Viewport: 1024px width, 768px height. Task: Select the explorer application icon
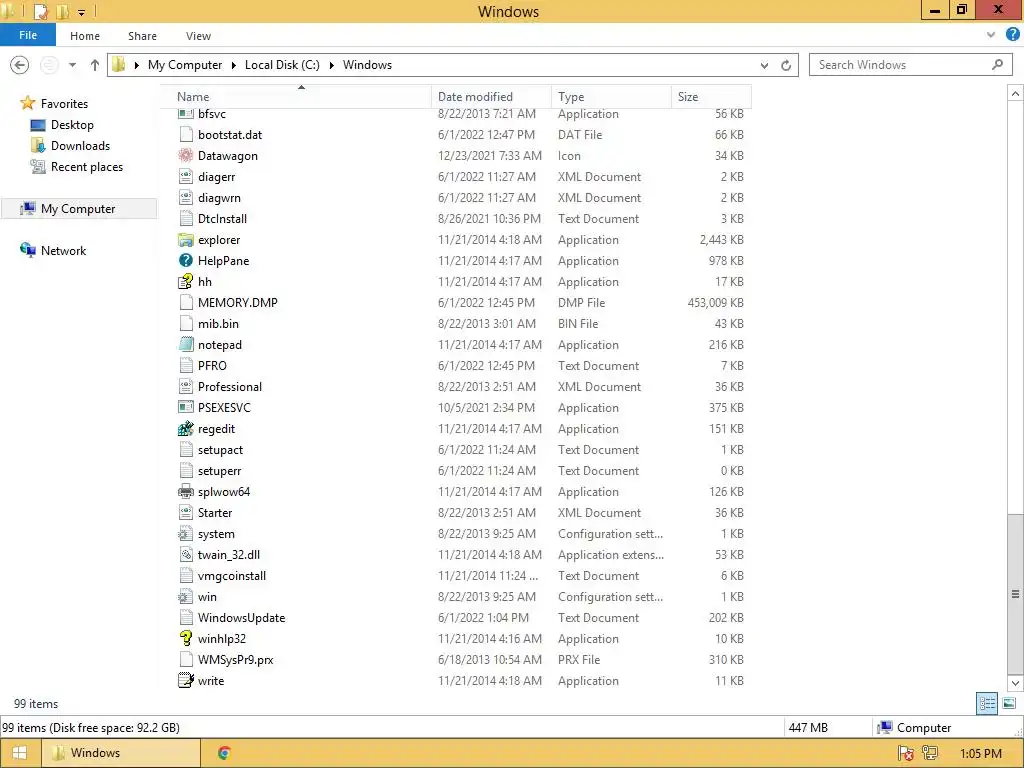coord(186,240)
